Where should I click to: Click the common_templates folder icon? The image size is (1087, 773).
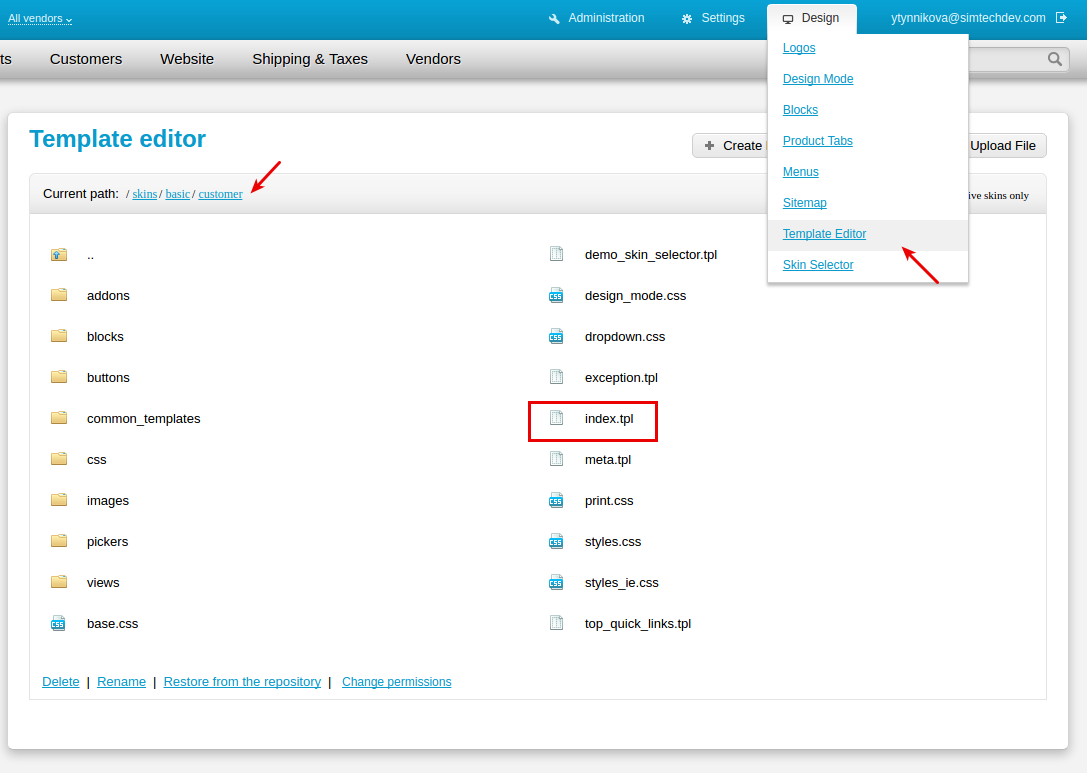tap(59, 418)
